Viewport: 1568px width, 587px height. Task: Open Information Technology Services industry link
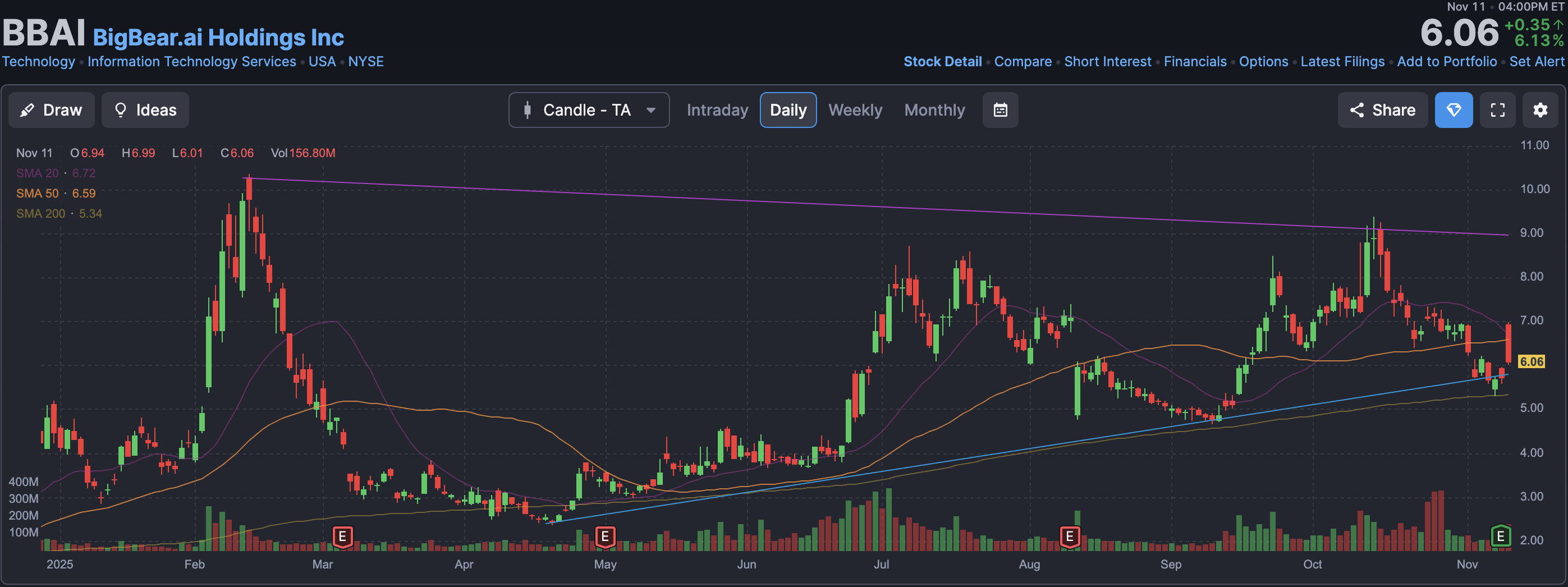point(192,62)
